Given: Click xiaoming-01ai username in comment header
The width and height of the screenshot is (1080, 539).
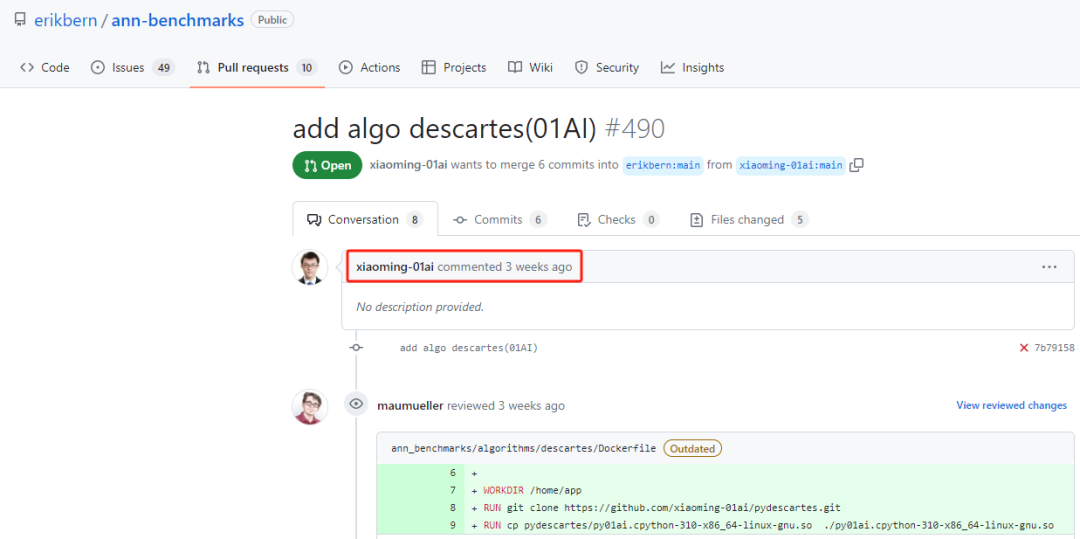Looking at the screenshot, I should click(395, 267).
